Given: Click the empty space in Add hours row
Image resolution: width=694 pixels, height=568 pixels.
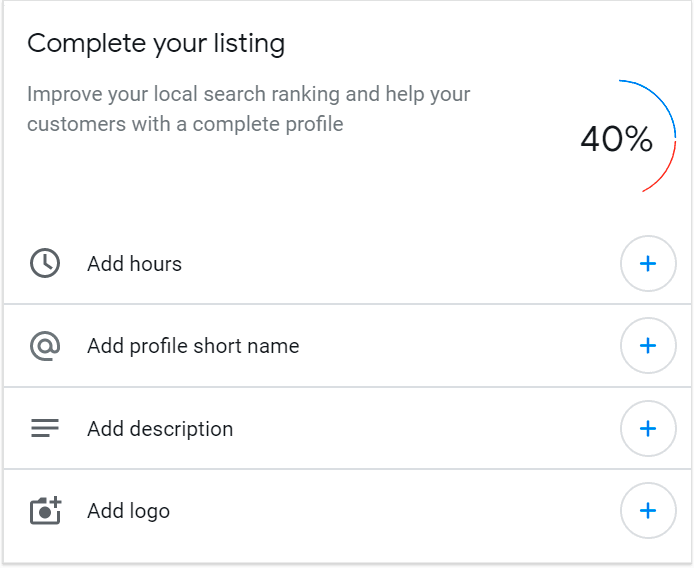Looking at the screenshot, I should click(x=398, y=263).
